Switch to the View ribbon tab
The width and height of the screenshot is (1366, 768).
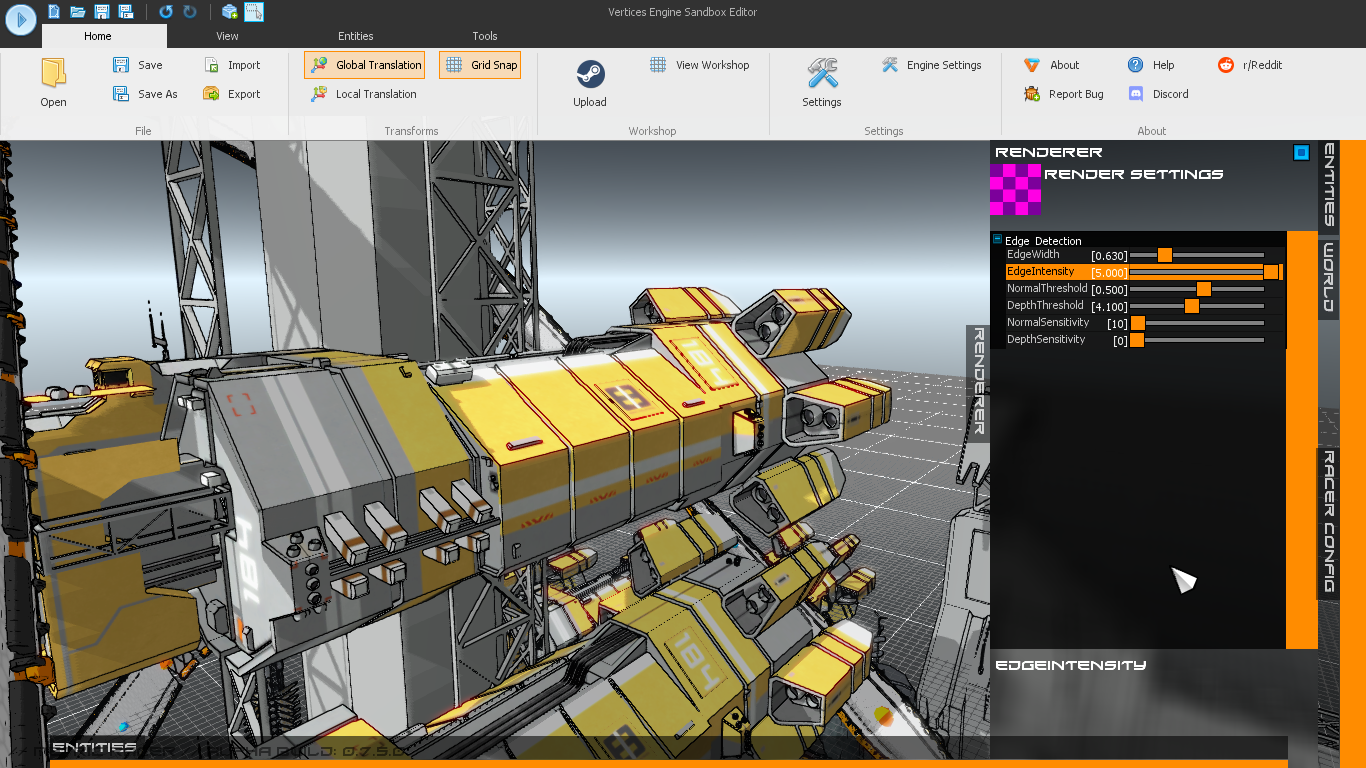[x=227, y=36]
